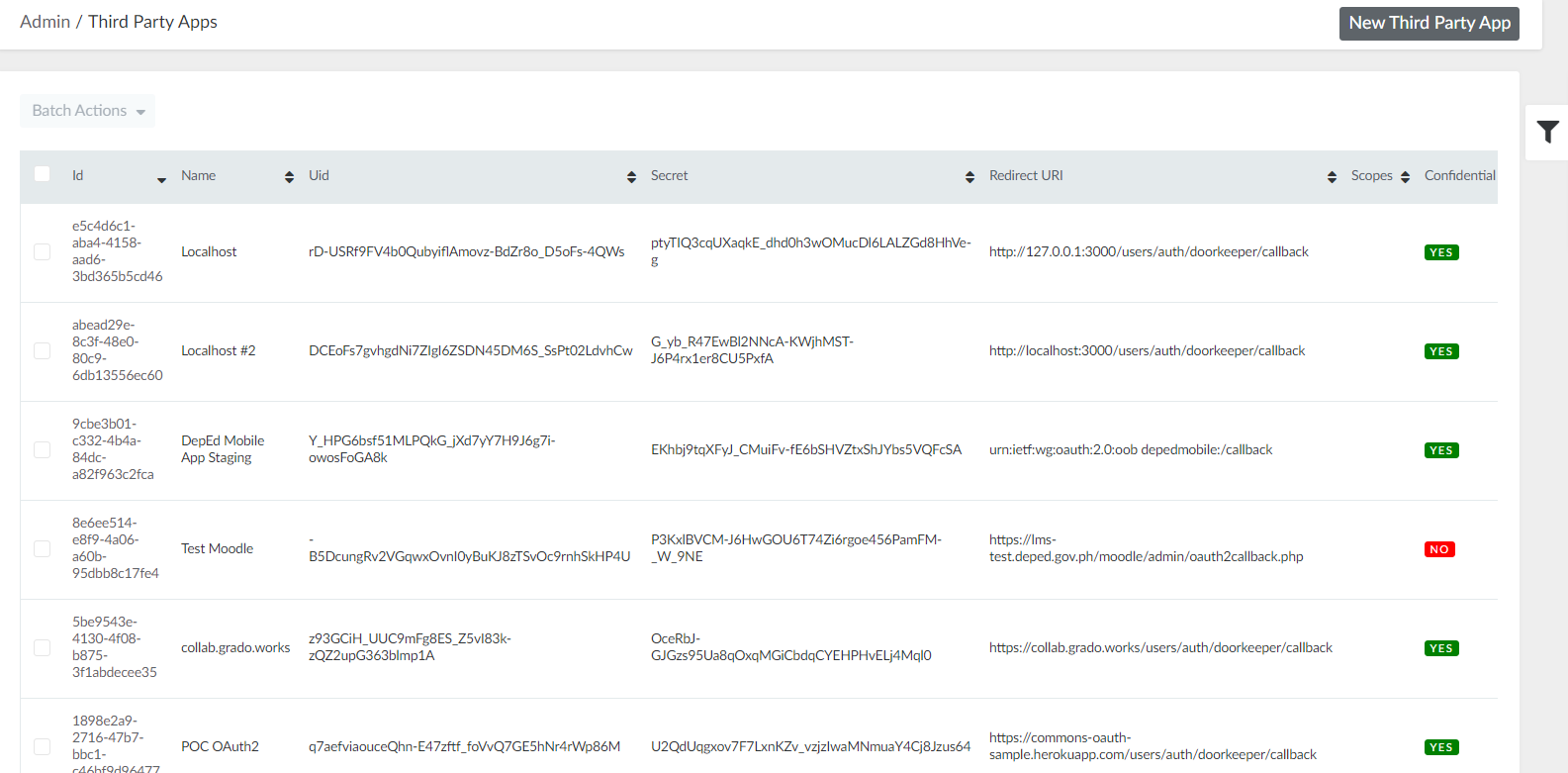Click Uid starting rD-USRf9FV4b0
This screenshot has height=773, width=1568.
tap(466, 251)
